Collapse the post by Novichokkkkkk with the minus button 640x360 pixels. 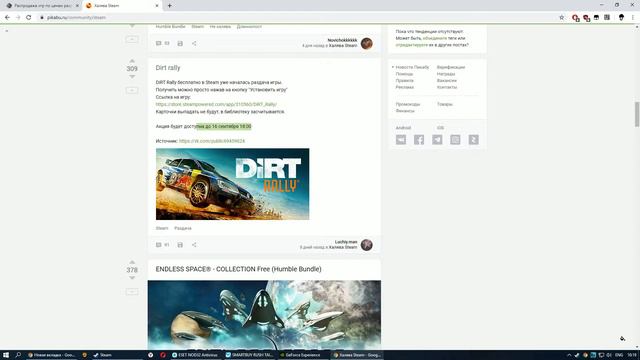click(132, 39)
